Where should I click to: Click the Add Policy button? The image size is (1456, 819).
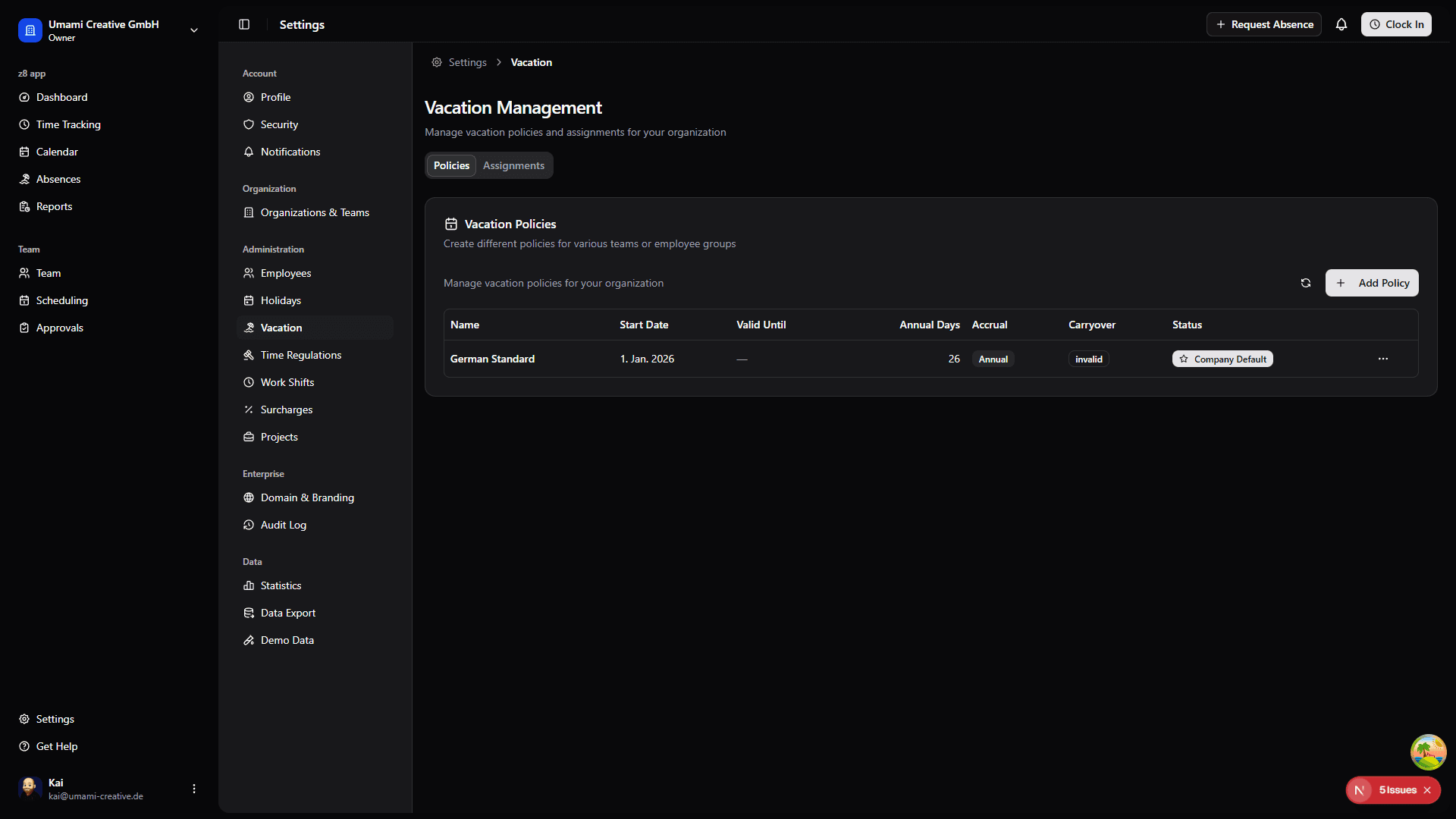click(1372, 283)
